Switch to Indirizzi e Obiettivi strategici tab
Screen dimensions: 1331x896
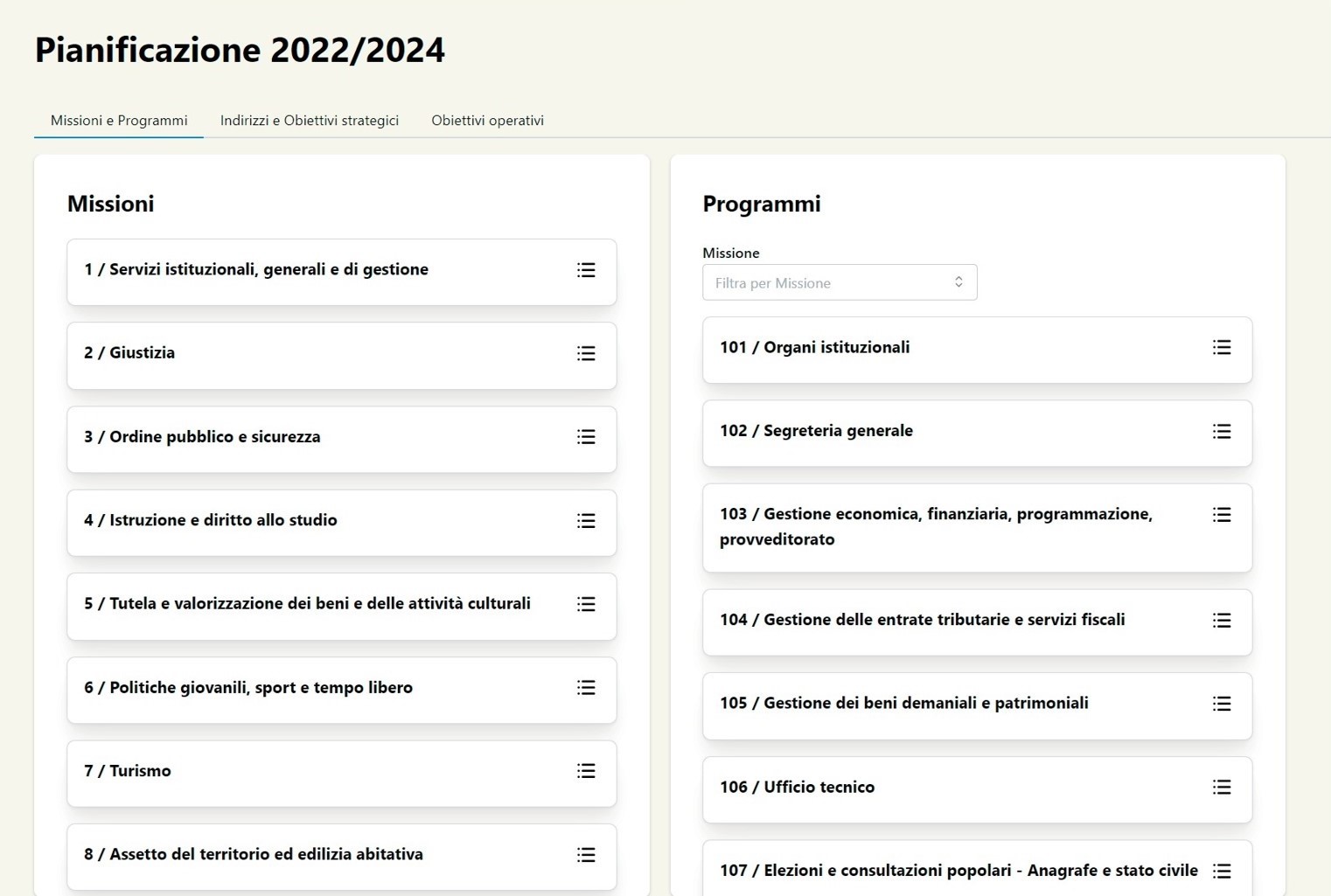pos(309,121)
